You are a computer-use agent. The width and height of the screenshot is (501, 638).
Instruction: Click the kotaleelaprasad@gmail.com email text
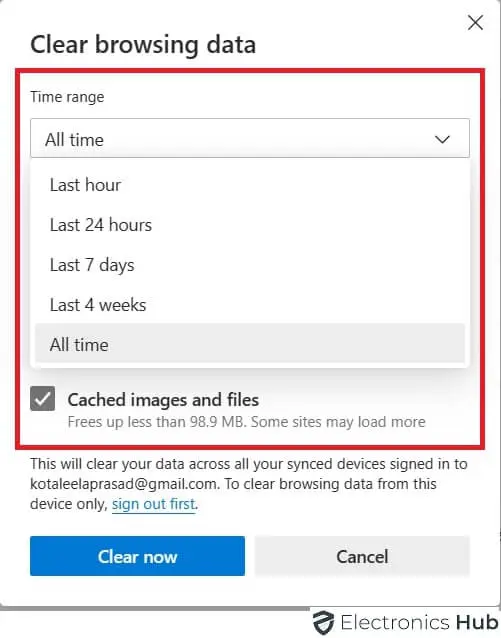pyautogui.click(x=123, y=484)
